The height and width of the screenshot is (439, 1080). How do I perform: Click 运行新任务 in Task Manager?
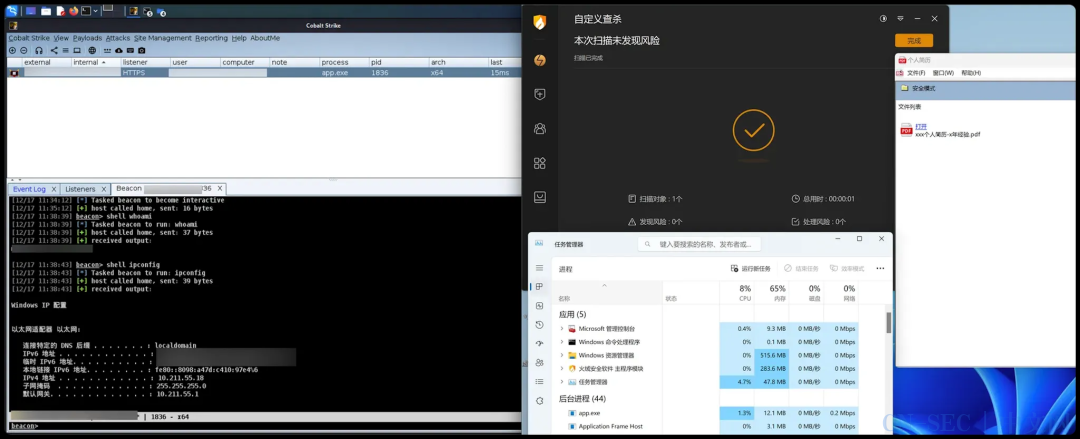pos(751,269)
